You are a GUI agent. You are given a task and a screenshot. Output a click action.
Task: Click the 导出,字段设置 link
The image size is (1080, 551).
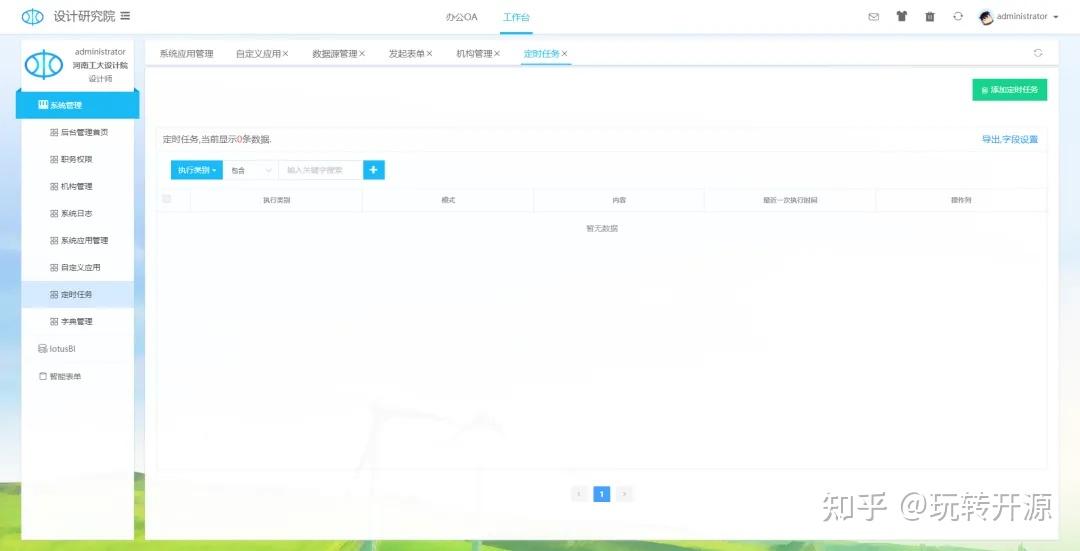click(x=1009, y=140)
